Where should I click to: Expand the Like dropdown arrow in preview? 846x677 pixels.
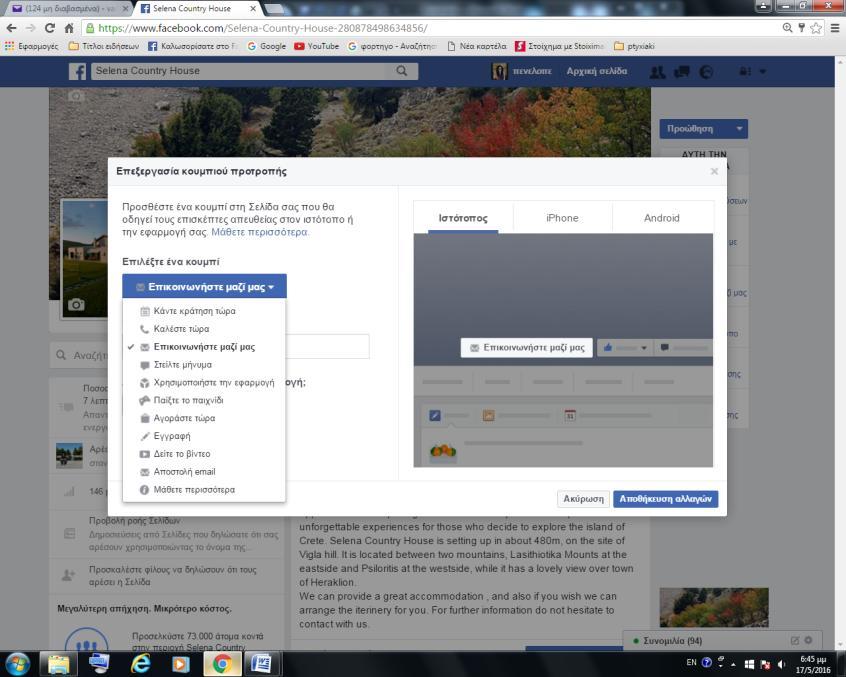[x=644, y=348]
